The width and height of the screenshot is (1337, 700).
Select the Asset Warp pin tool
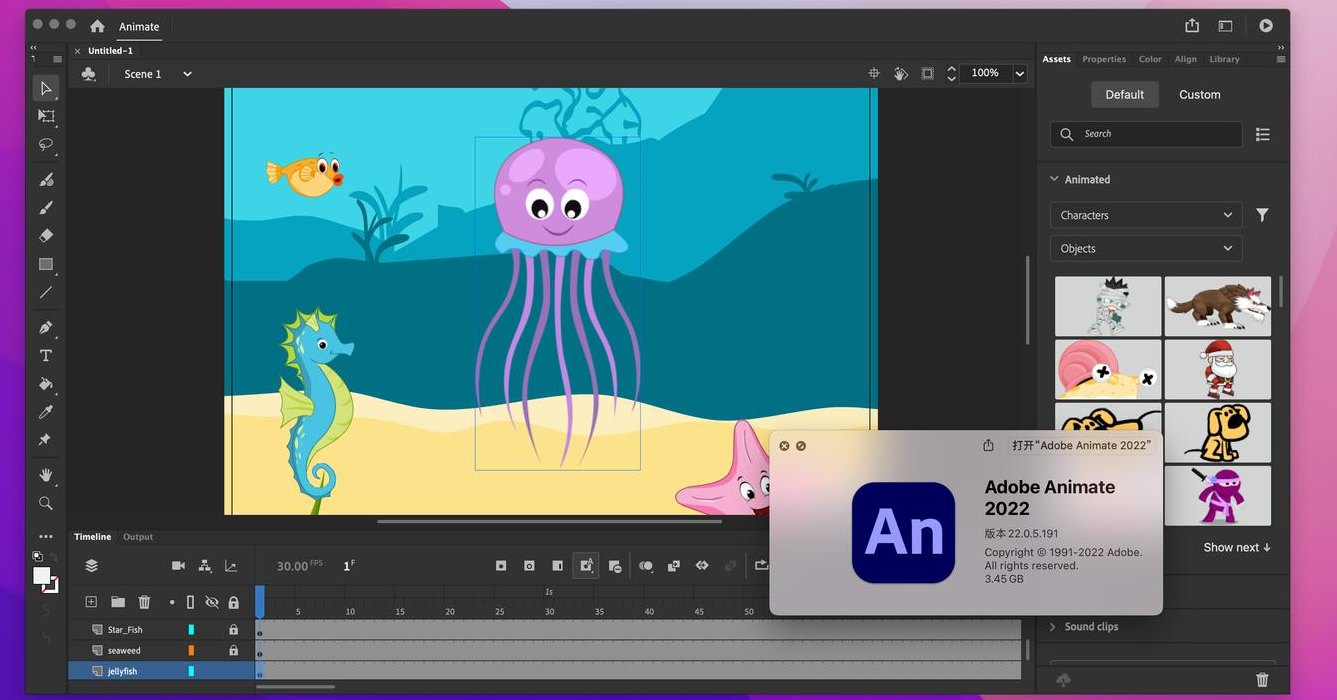click(x=46, y=440)
